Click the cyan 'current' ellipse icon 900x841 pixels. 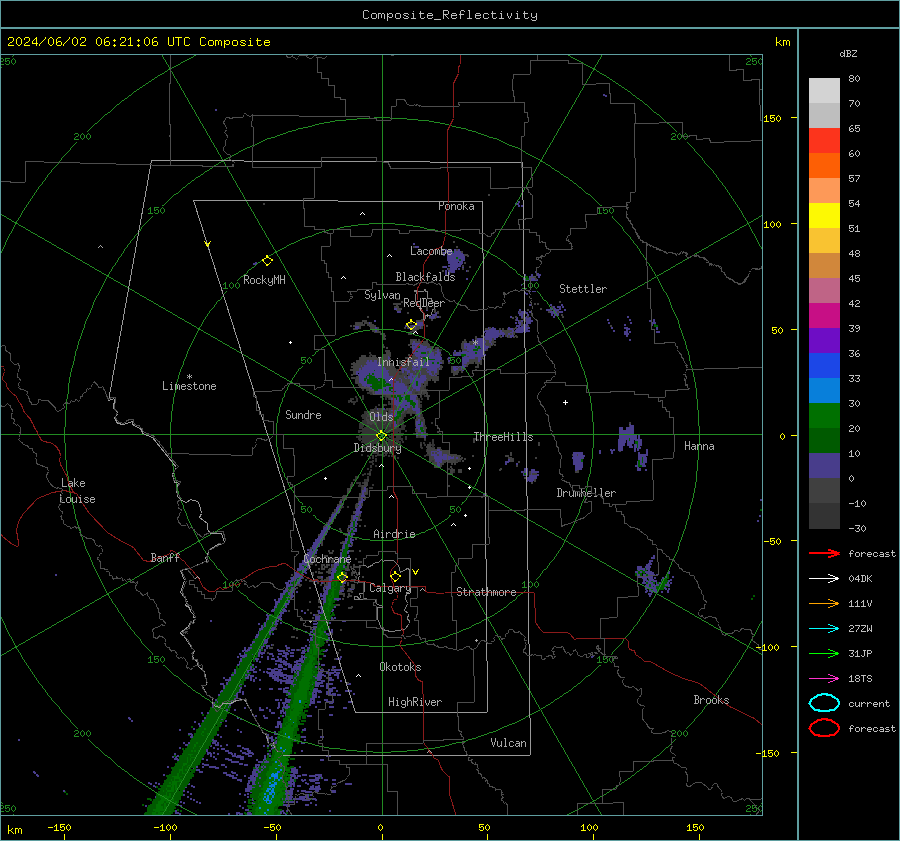(x=824, y=703)
